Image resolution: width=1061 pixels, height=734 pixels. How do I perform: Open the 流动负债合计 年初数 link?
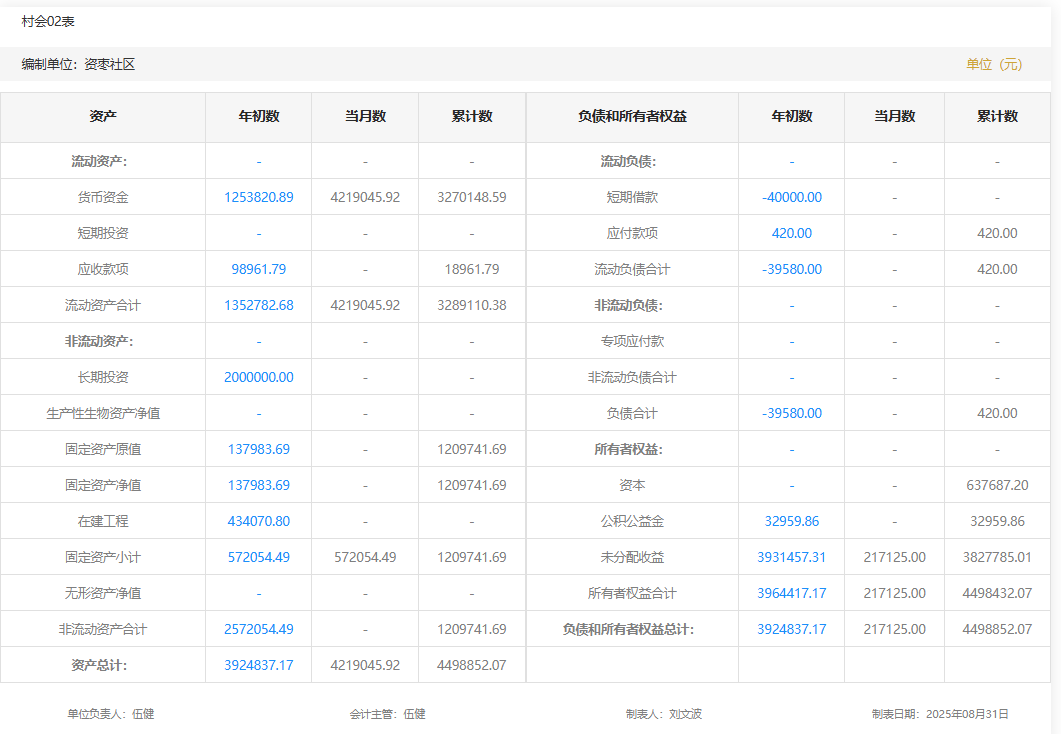(791, 269)
